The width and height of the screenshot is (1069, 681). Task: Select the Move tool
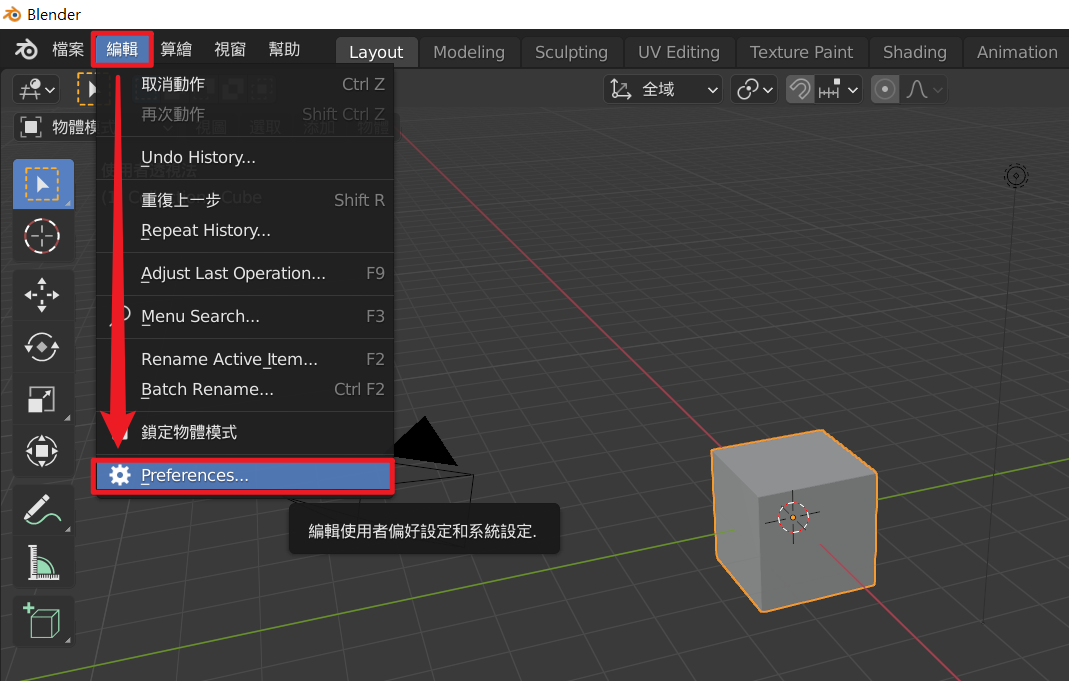click(42, 295)
